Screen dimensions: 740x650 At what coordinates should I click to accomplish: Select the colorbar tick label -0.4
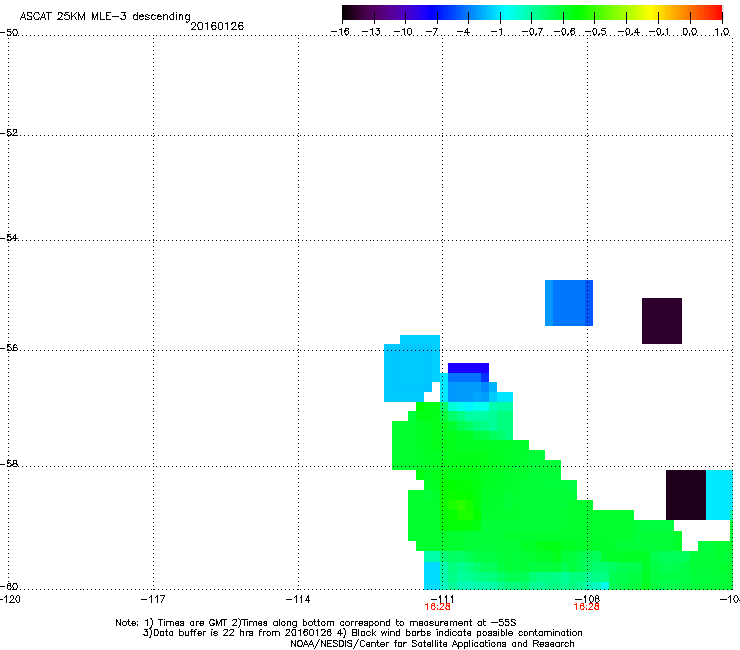click(x=628, y=32)
